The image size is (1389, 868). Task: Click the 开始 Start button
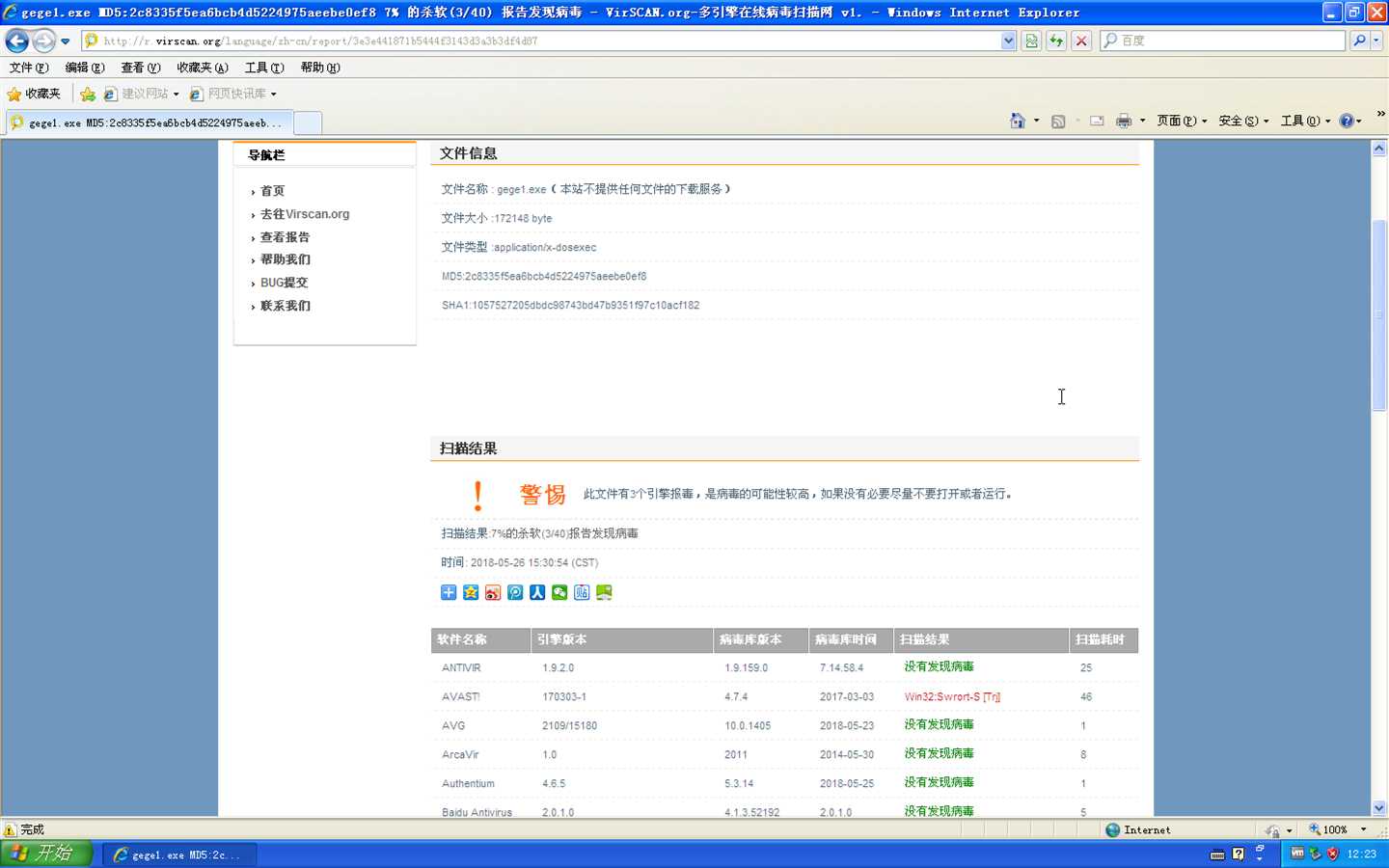click(46, 854)
